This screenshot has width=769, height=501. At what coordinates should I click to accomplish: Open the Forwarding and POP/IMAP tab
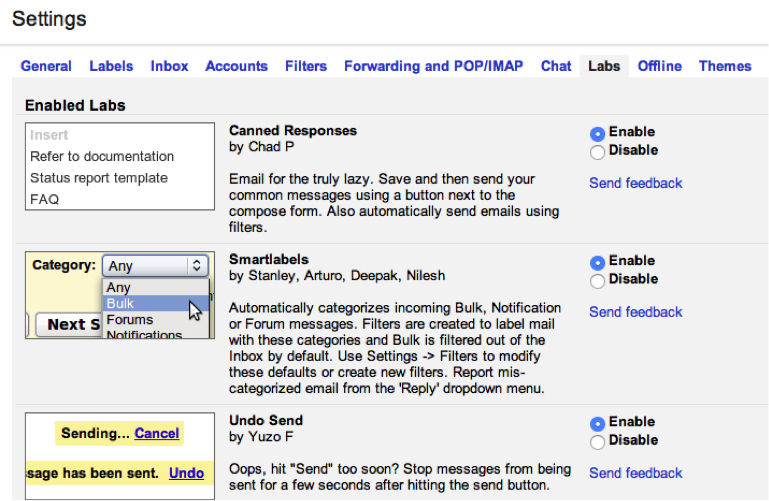tap(434, 66)
